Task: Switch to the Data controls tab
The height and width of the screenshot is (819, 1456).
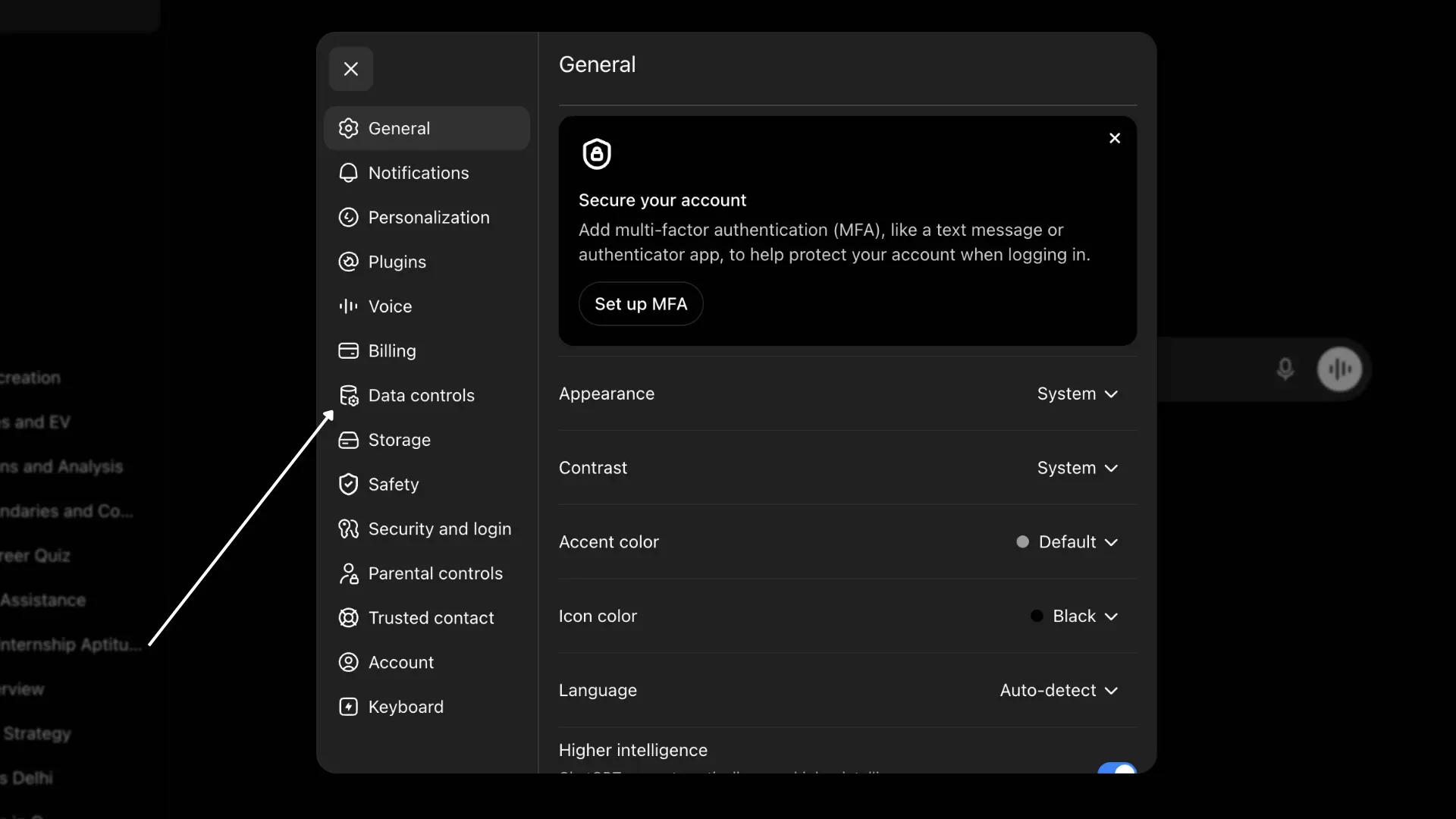Action: point(427,395)
